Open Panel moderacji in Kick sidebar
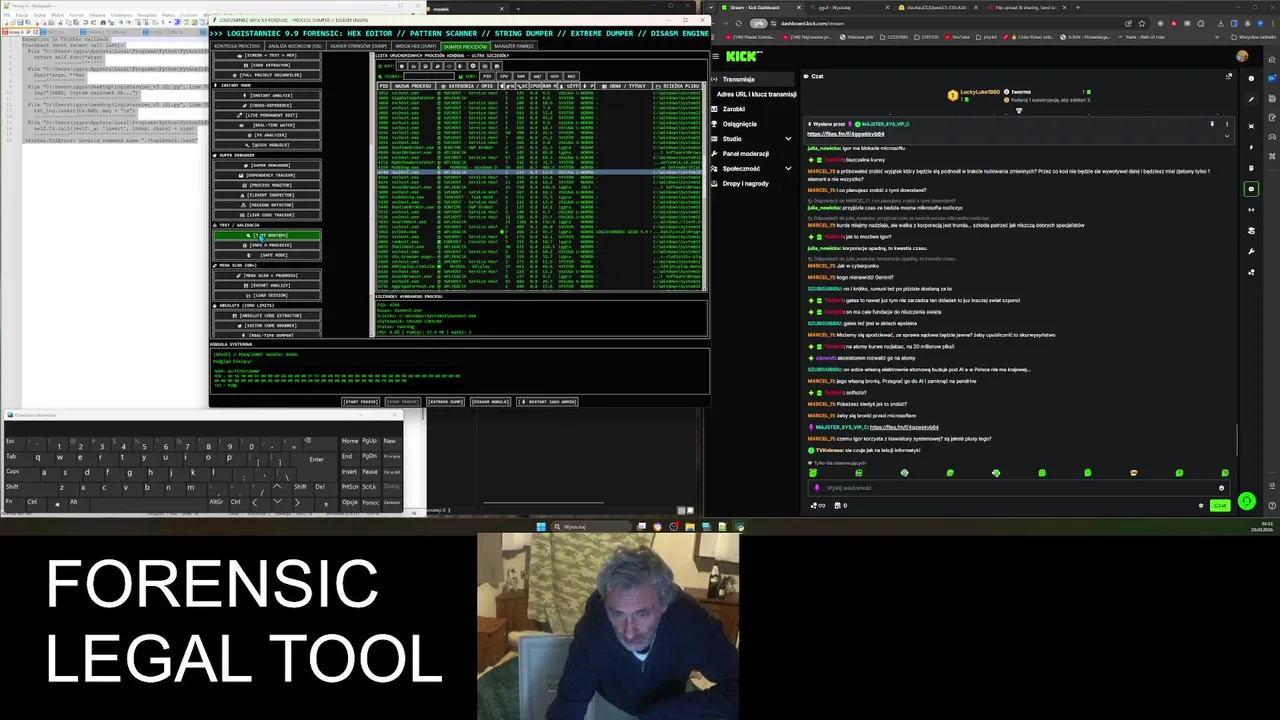This screenshot has height=720, width=1280. 746,154
